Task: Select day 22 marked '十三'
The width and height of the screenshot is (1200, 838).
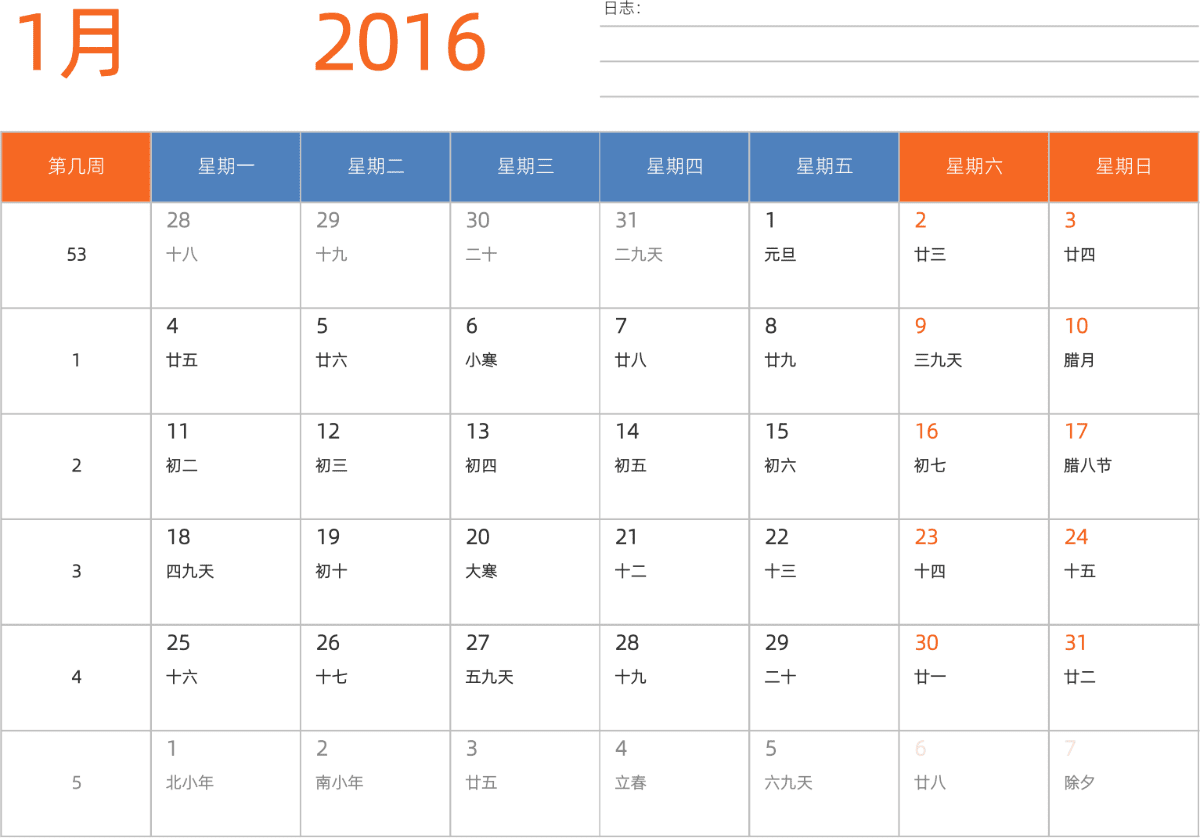Action: coord(824,572)
